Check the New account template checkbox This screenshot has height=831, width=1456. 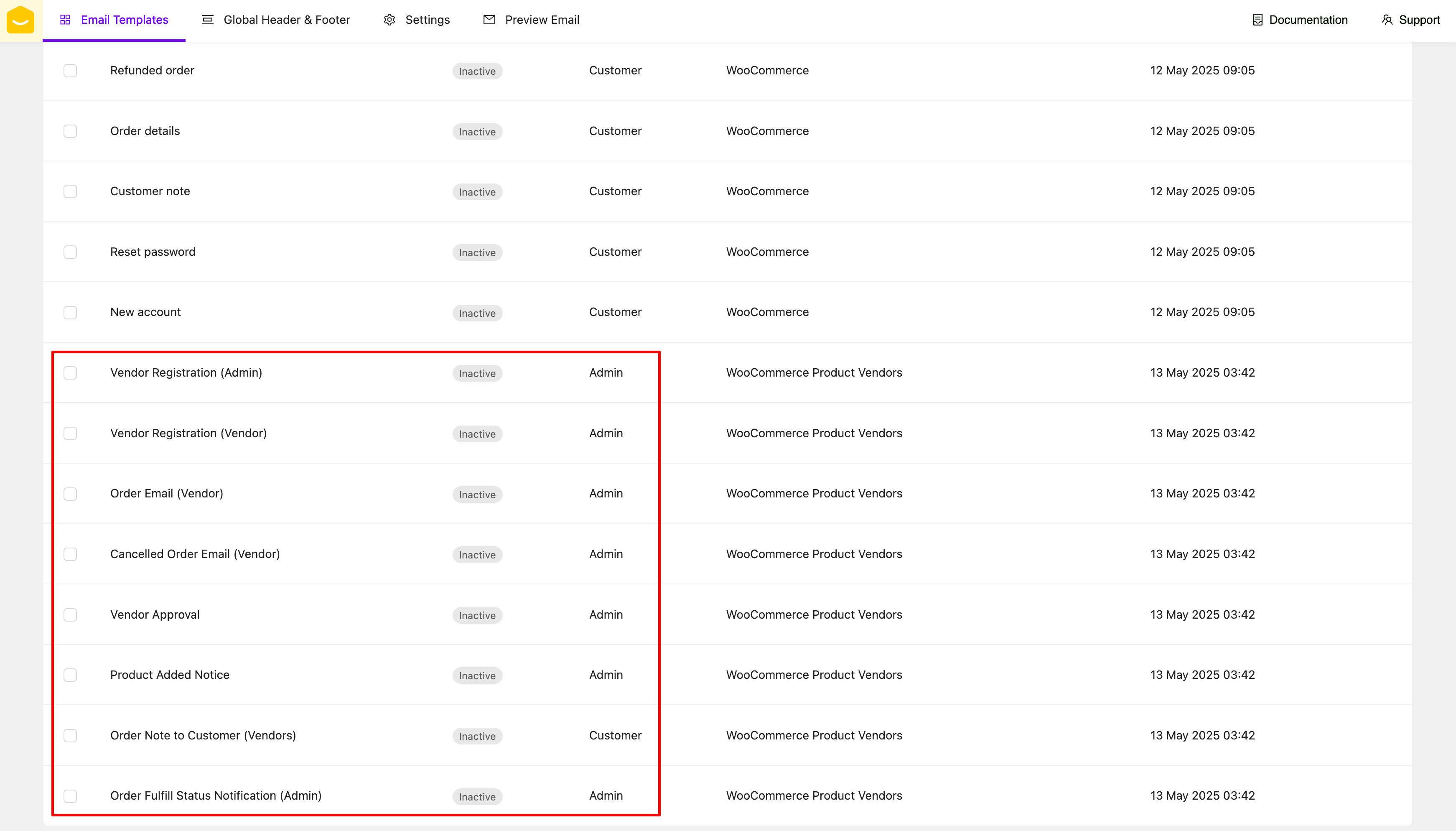coord(70,313)
